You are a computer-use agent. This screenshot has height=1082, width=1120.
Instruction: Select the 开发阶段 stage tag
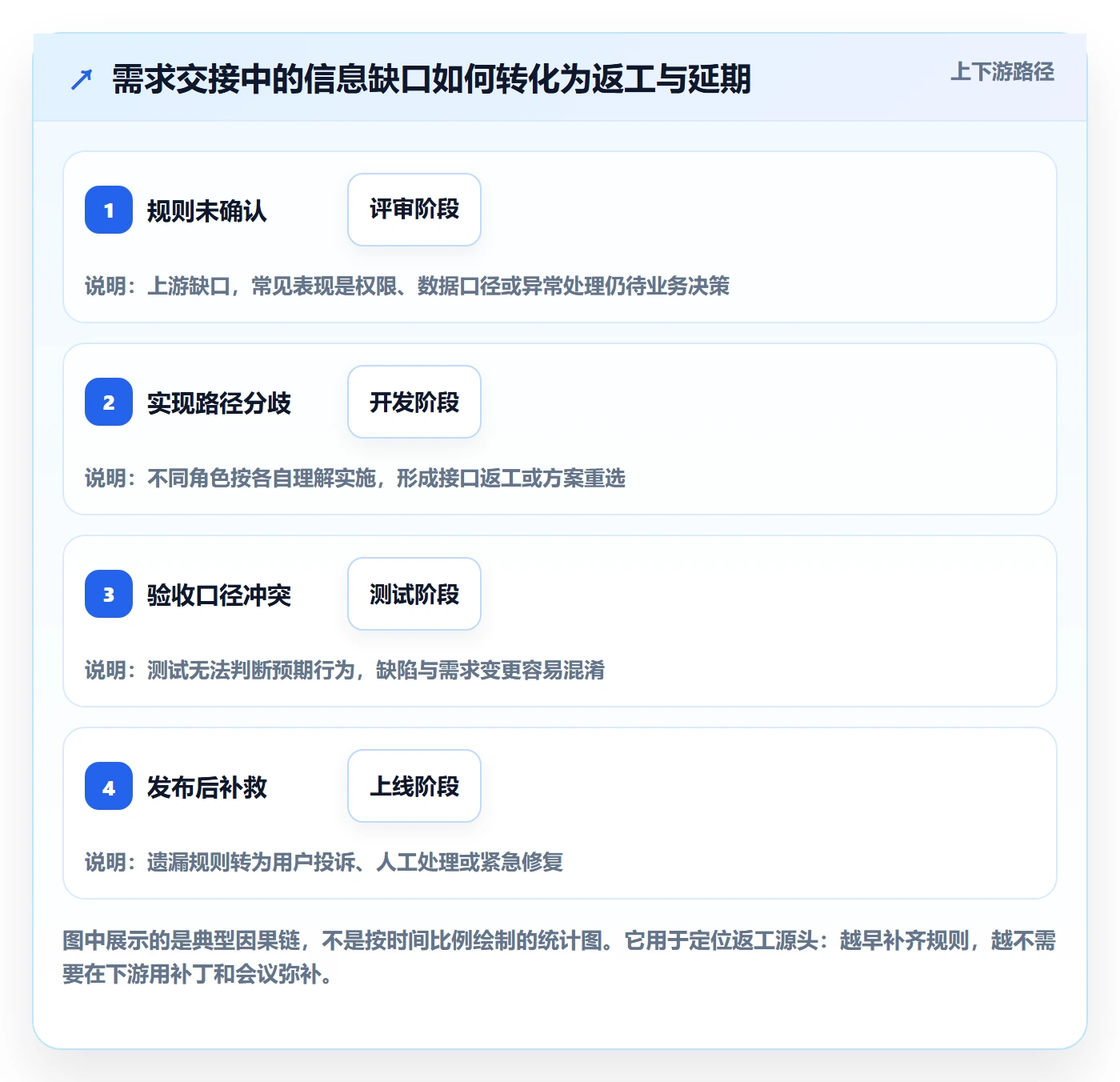click(x=414, y=402)
